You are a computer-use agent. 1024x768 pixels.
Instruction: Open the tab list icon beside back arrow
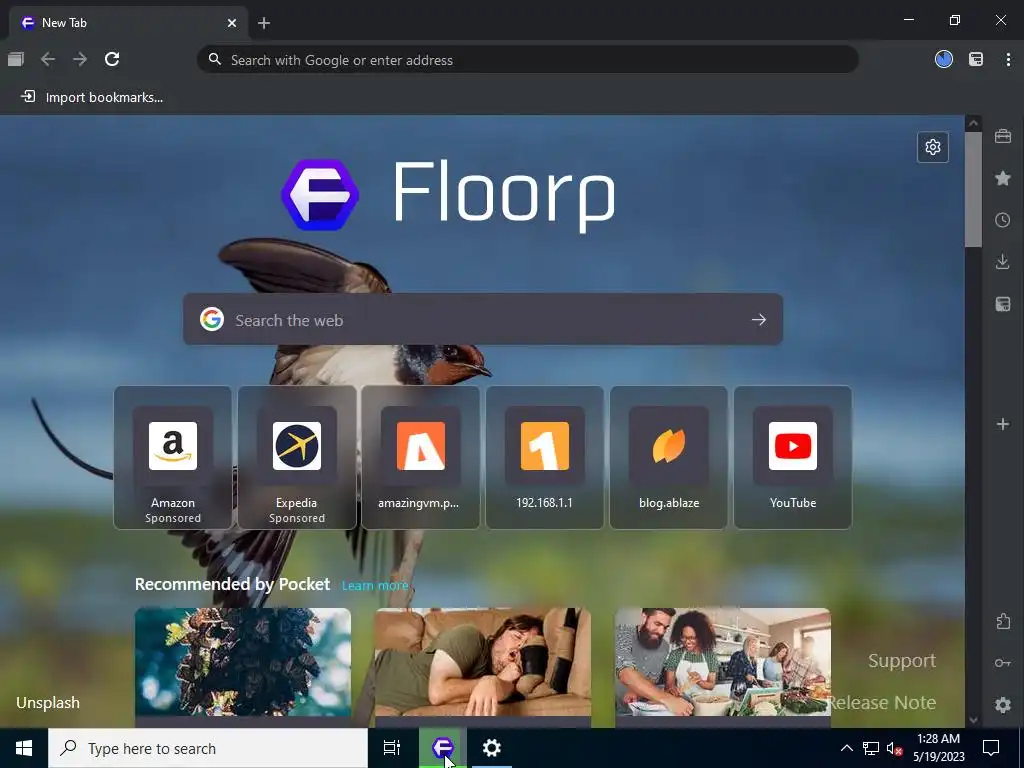(x=16, y=59)
